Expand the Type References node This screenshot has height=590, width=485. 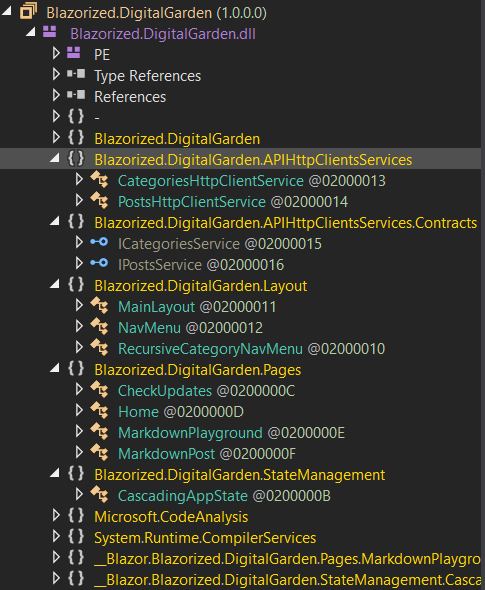[56, 75]
